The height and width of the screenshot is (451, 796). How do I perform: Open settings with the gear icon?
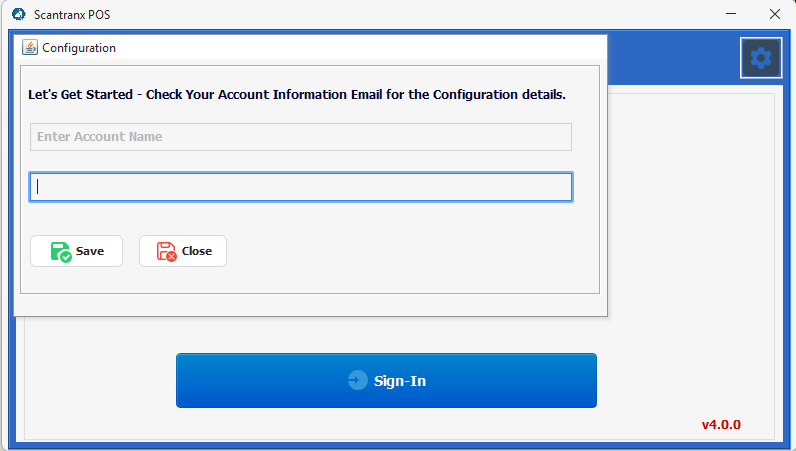tap(760, 58)
